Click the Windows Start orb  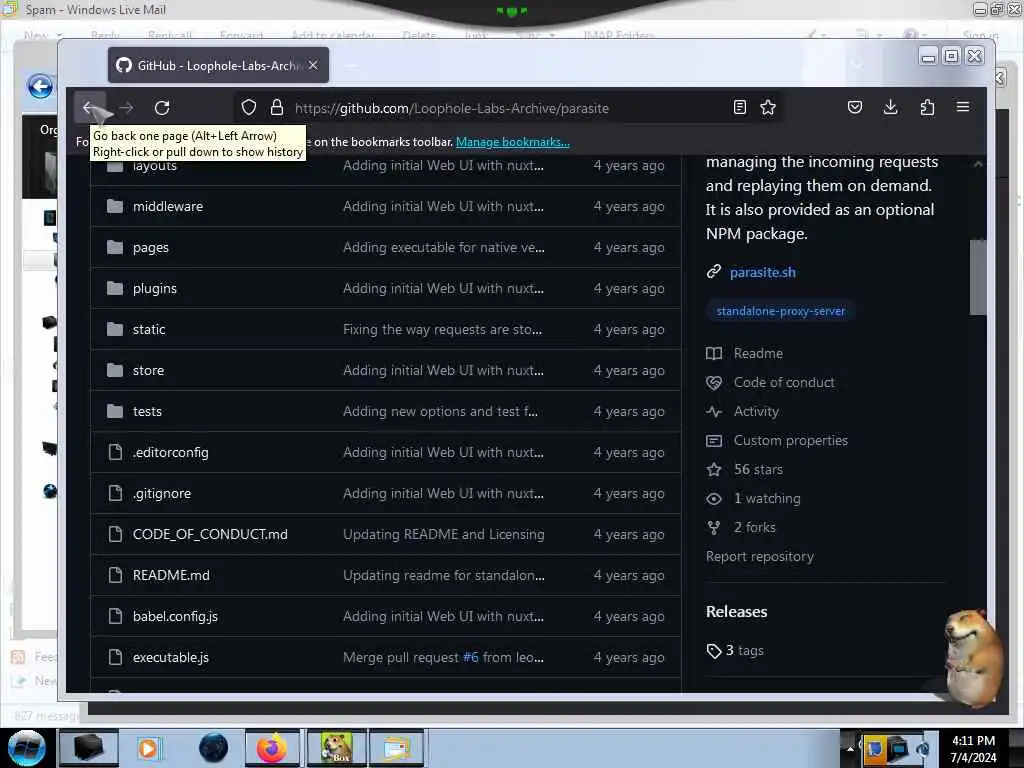(26, 748)
